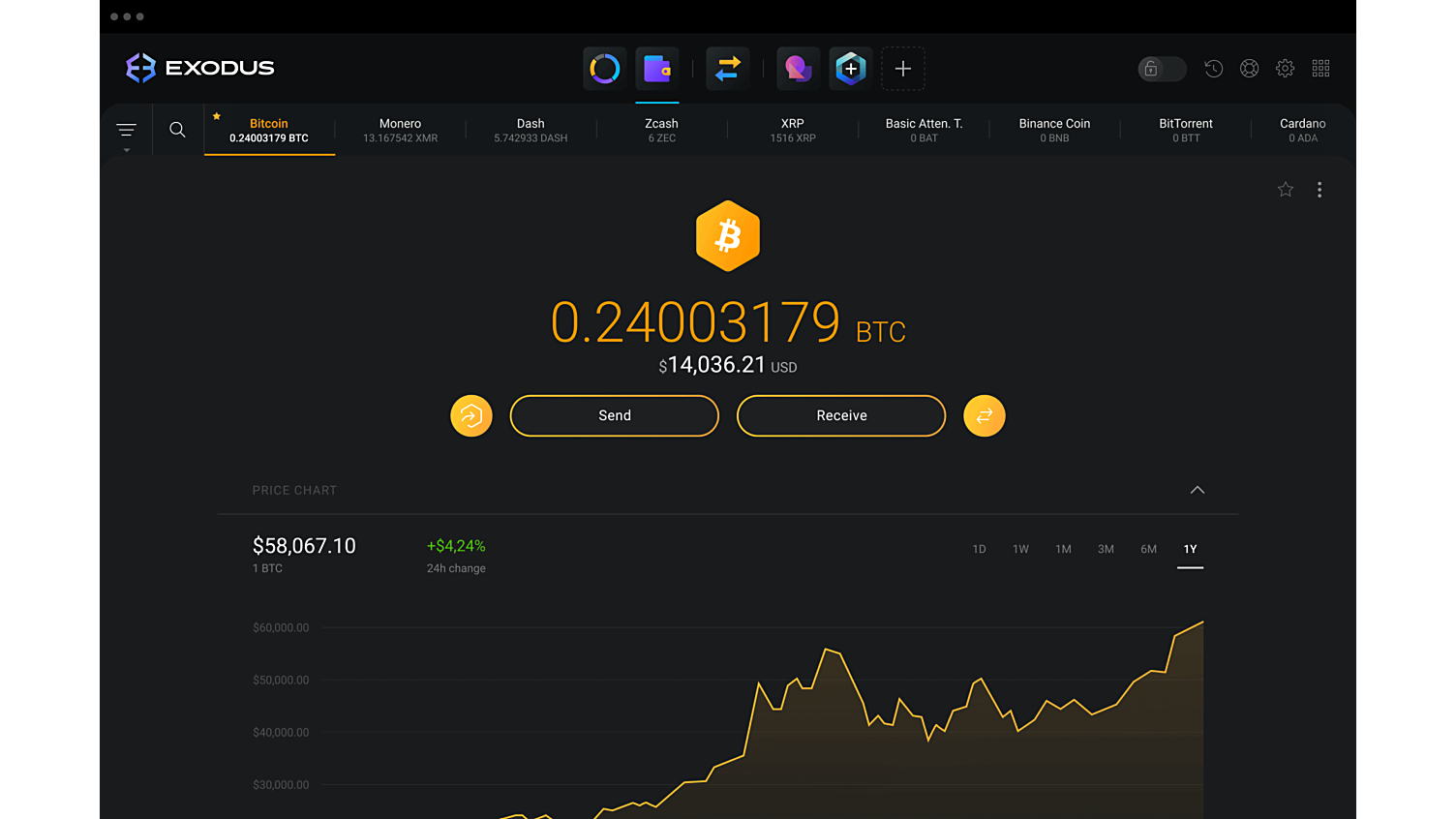Click the Send button
Screen dimensions: 1456x819
pos(615,415)
